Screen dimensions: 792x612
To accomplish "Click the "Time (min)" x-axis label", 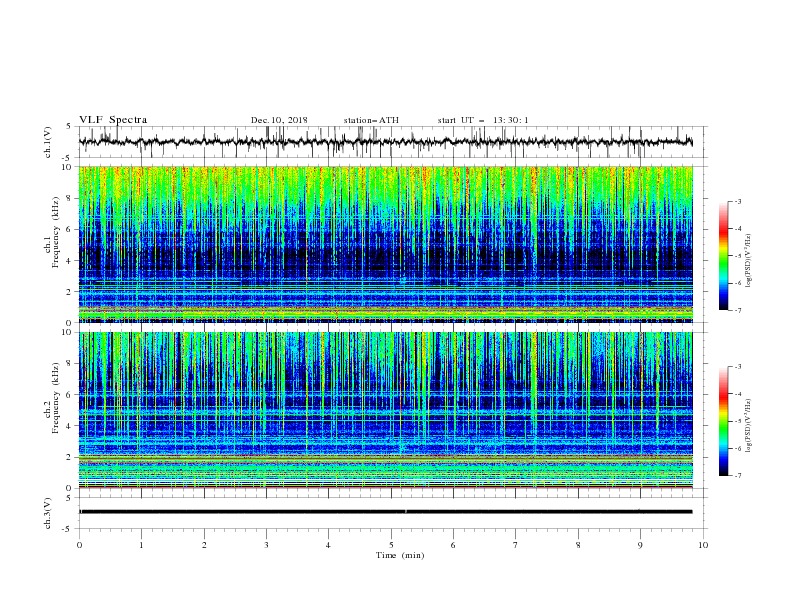I will (400, 555).
